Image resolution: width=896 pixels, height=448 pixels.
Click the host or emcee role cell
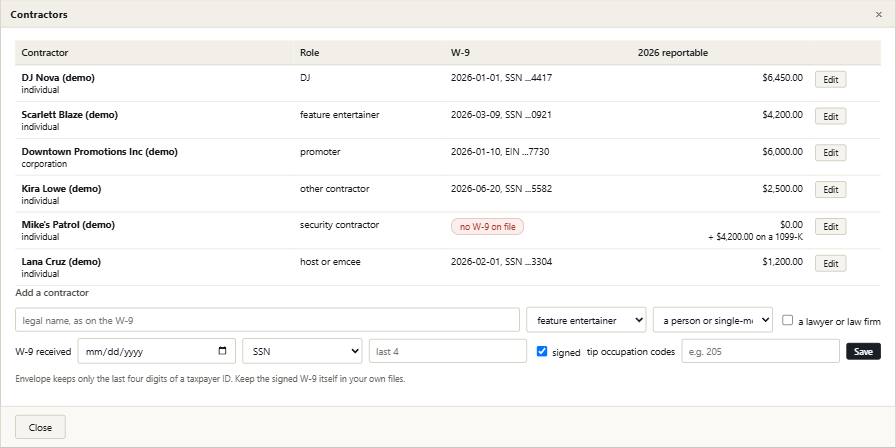click(330, 262)
